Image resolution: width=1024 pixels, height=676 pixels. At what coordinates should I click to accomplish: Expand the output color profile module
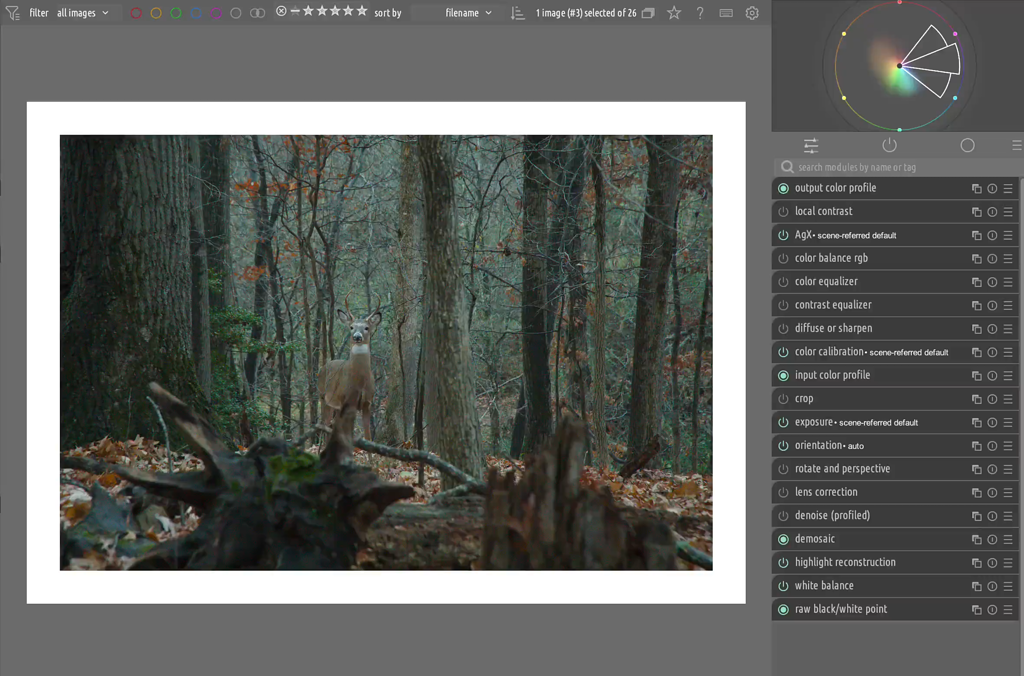[835, 188]
